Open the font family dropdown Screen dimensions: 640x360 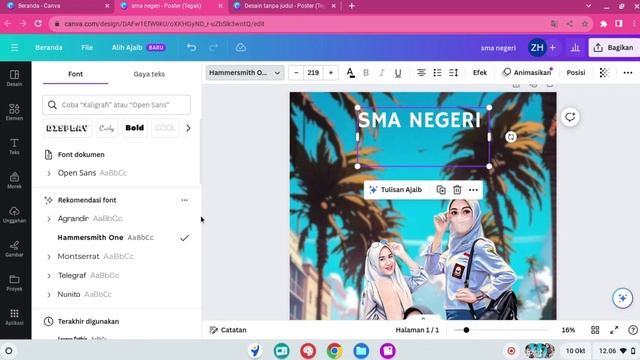click(245, 73)
